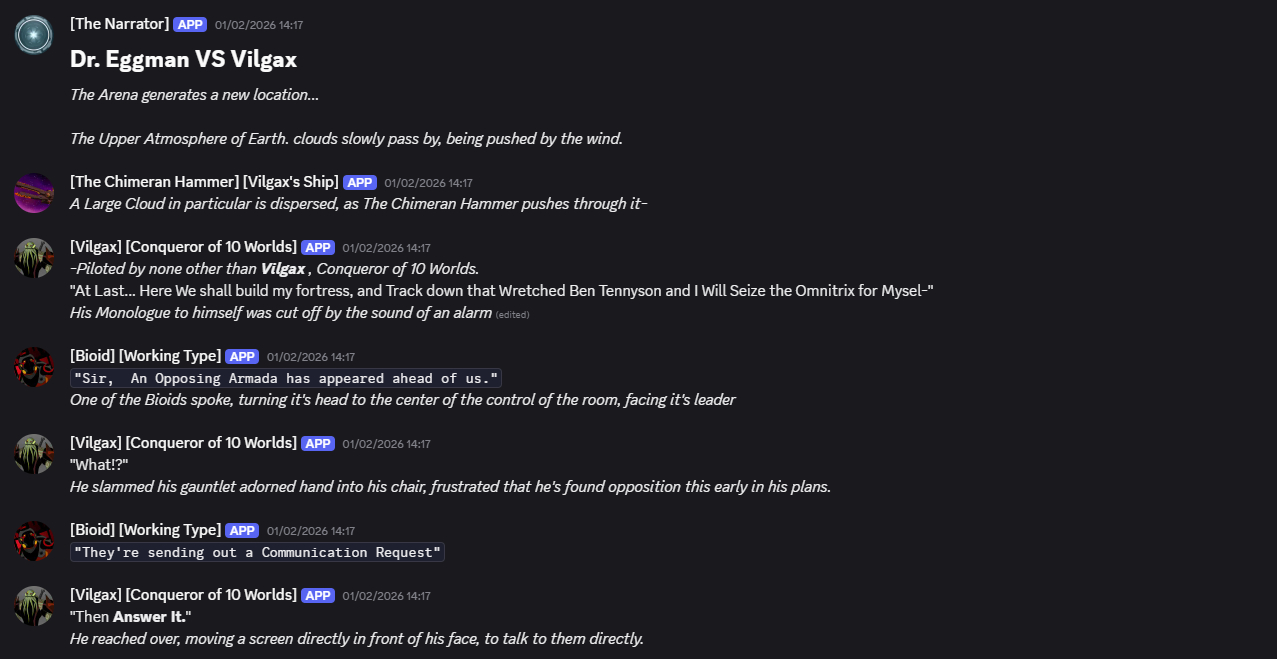Click Bioid avatar beside the "Communication Request" message

[34, 541]
